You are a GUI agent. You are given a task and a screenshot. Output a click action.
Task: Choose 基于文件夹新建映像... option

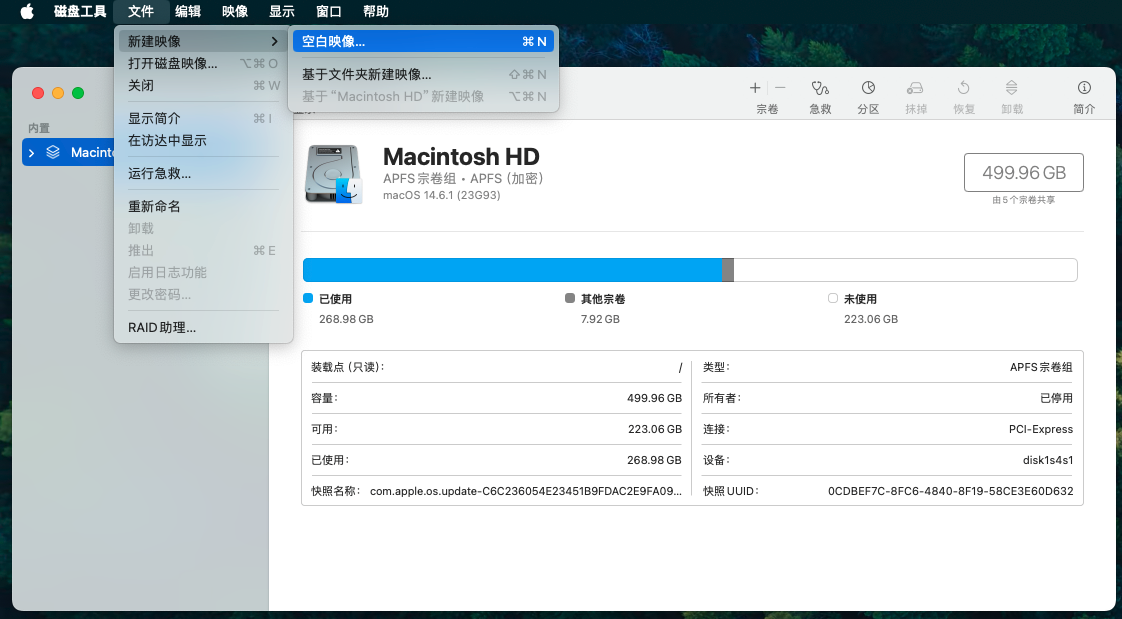pos(423,74)
